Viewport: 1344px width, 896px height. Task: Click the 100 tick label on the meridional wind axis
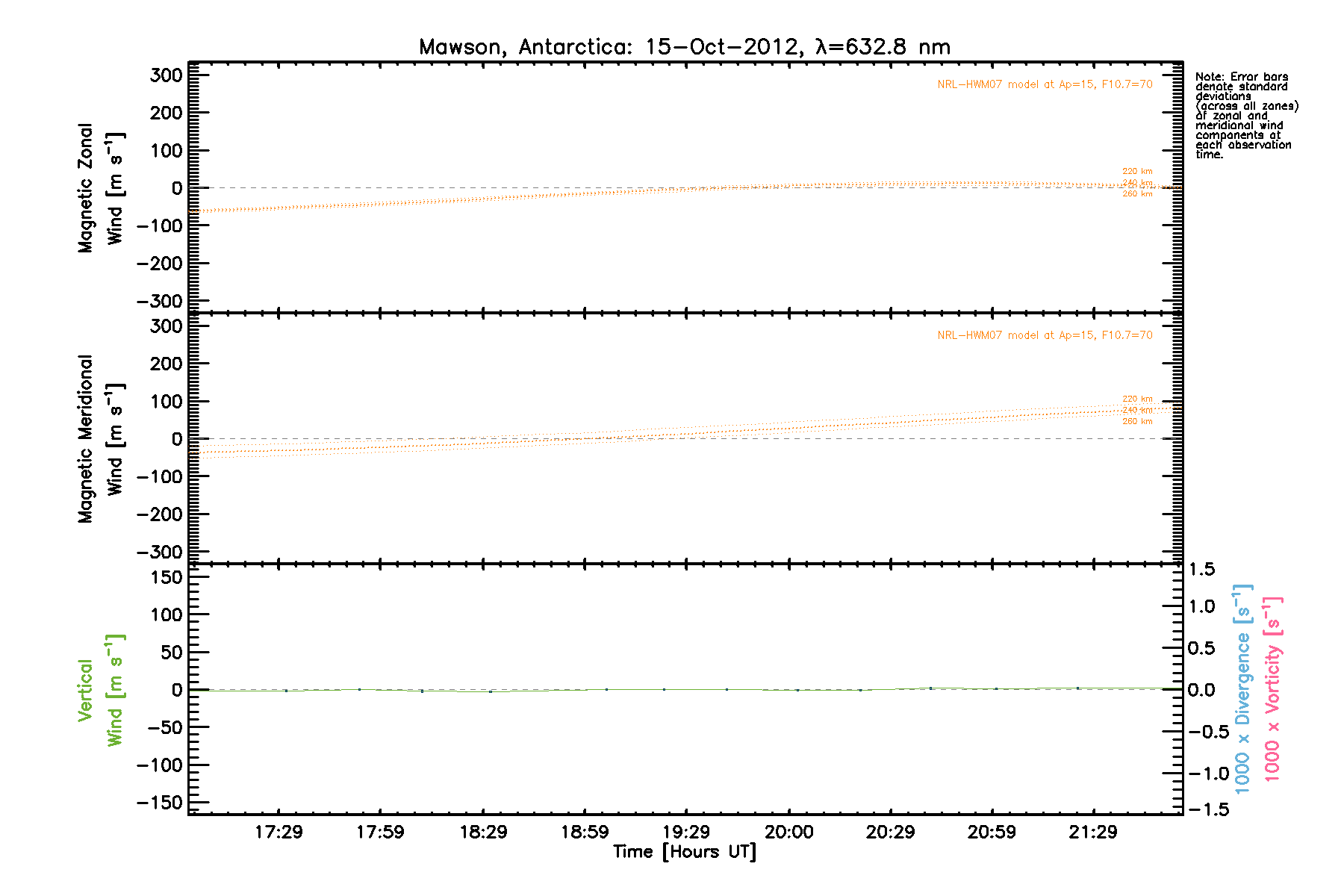point(166,402)
